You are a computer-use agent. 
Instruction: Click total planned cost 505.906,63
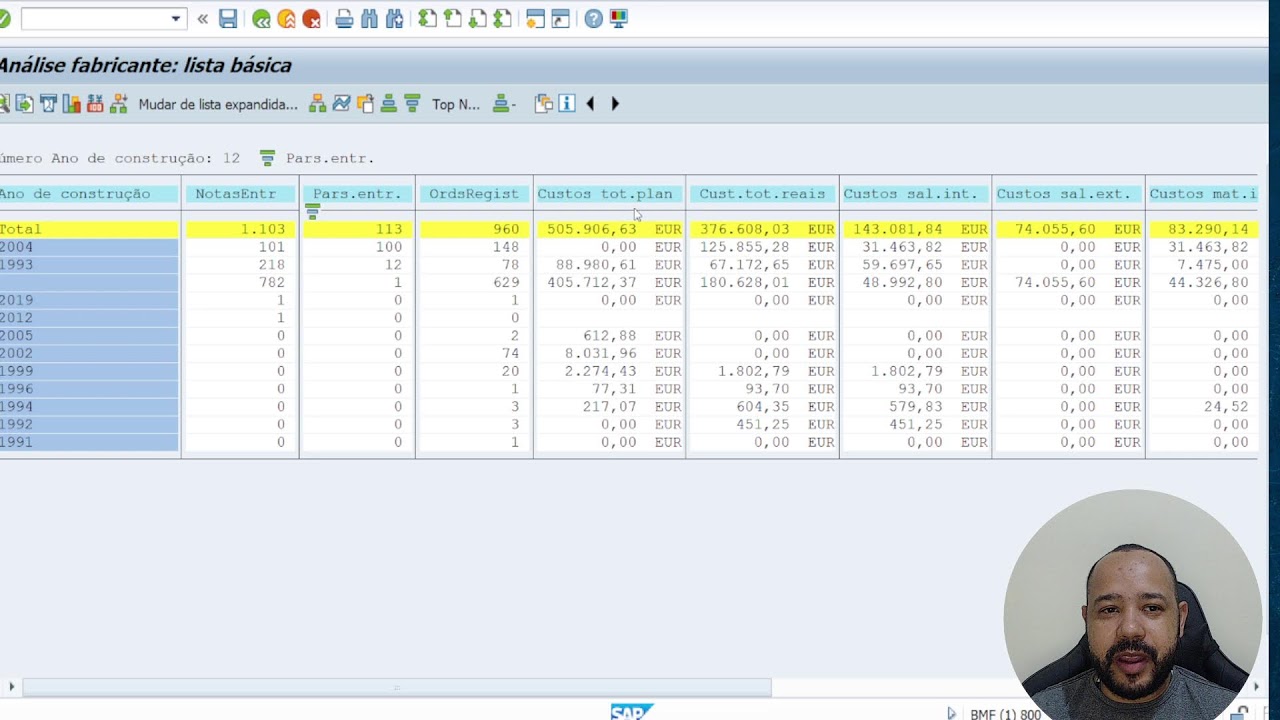click(591, 229)
